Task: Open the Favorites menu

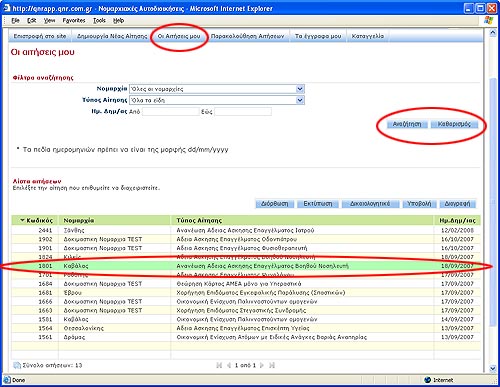Action: point(74,21)
